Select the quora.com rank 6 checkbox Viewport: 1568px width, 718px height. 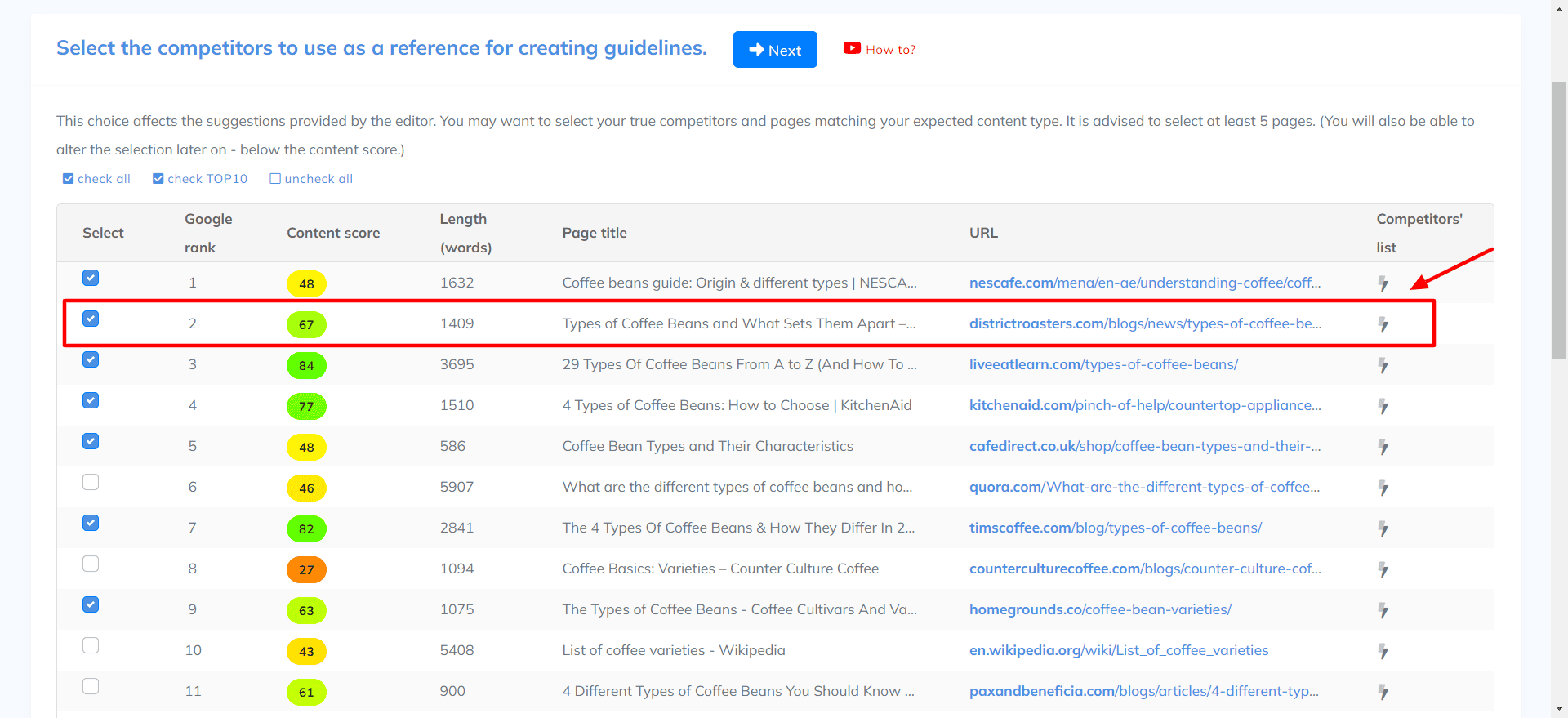pos(91,482)
